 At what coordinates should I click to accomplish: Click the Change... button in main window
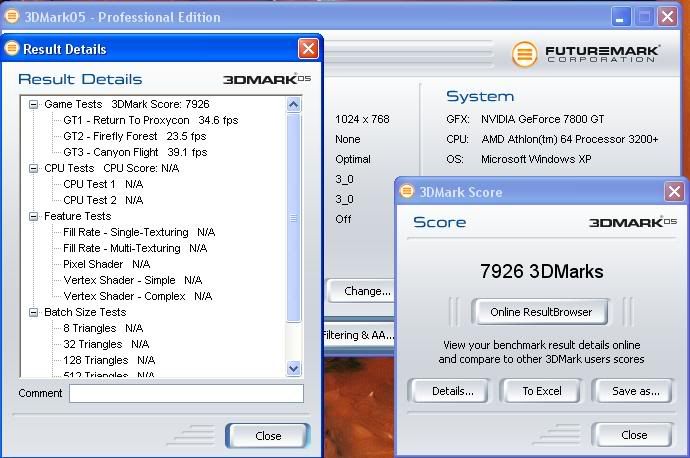pyautogui.click(x=362, y=291)
